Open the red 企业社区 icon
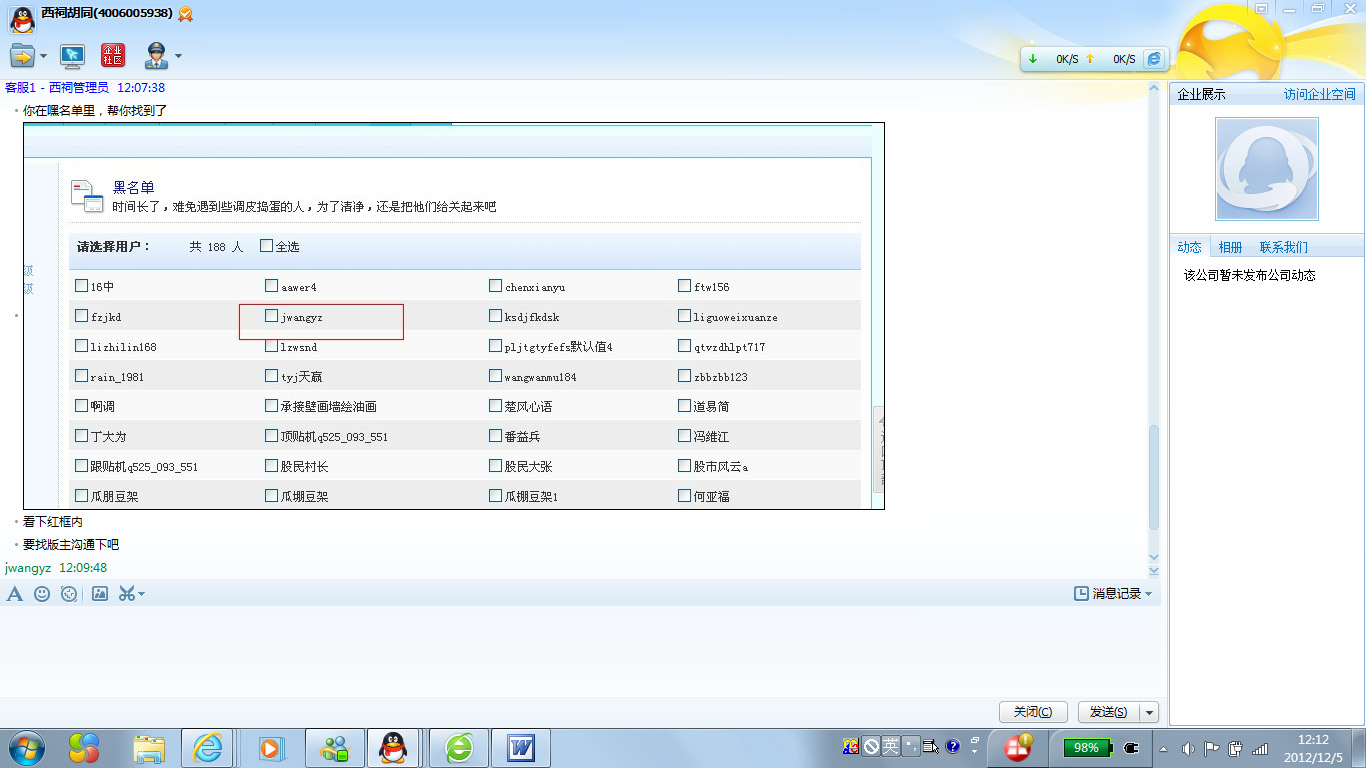1366x768 pixels. 113,55
